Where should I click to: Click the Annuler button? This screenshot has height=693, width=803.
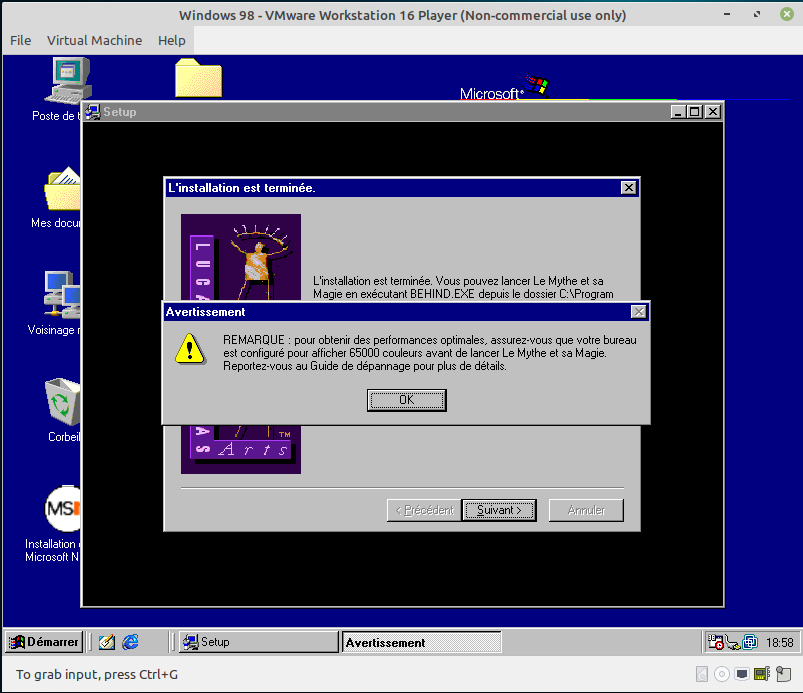pyautogui.click(x=586, y=510)
